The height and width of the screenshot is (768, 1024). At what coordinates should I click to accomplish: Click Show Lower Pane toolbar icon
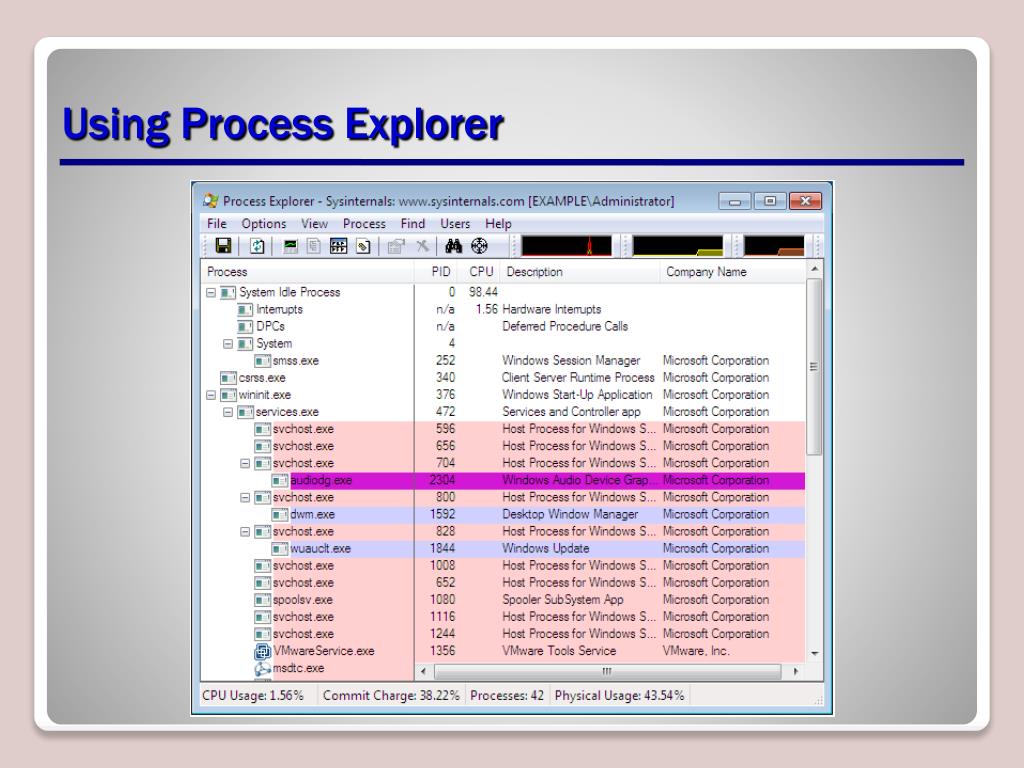[x=338, y=246]
